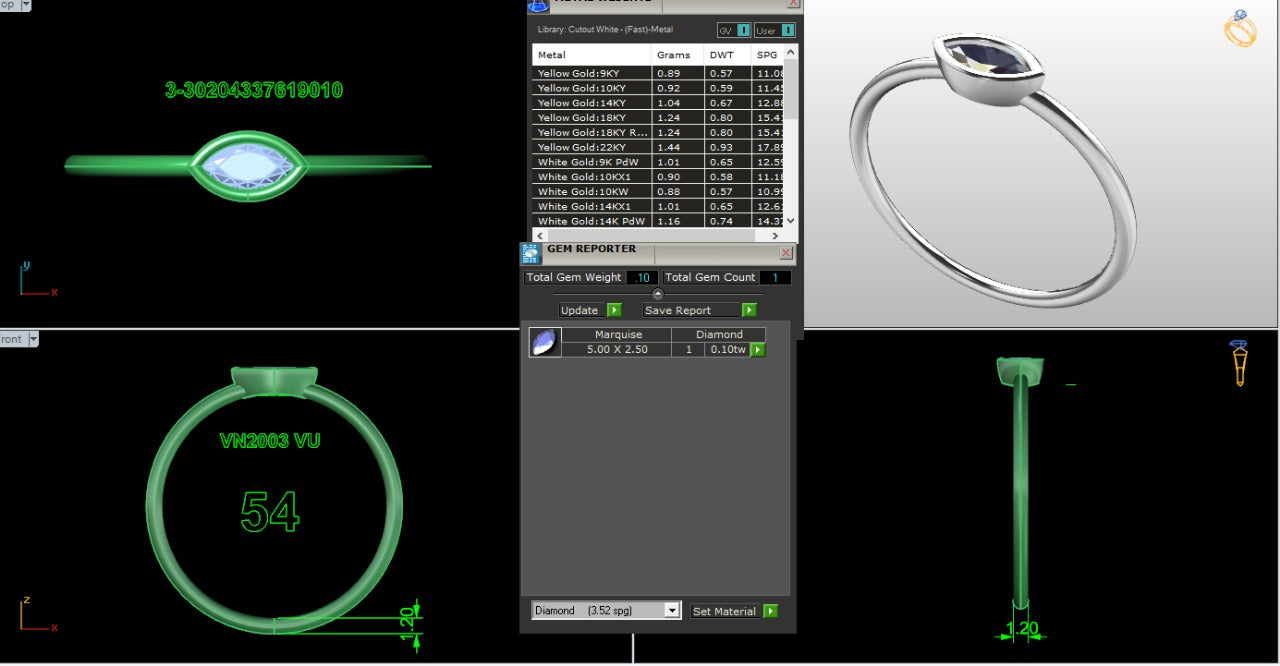This screenshot has width=1280, height=666.
Task: Click the 3-30204337619010 text in Top viewport
Action: (254, 90)
